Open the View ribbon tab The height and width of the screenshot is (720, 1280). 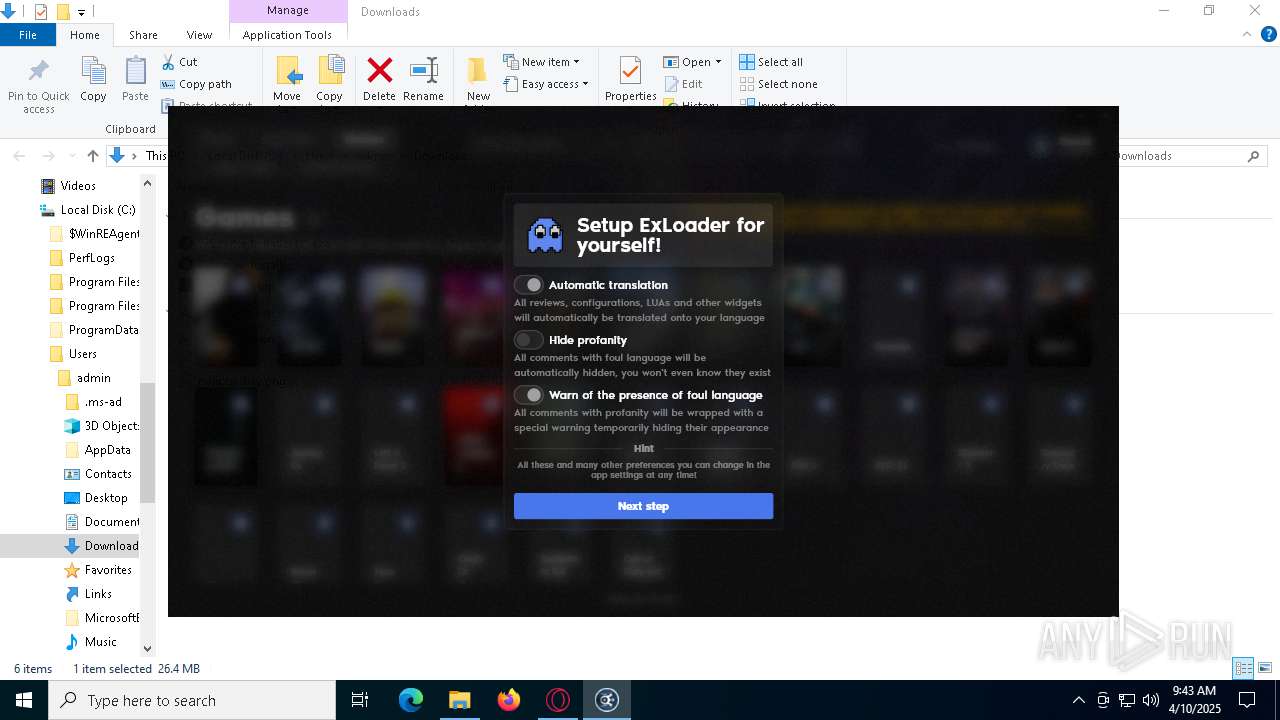[x=199, y=35]
